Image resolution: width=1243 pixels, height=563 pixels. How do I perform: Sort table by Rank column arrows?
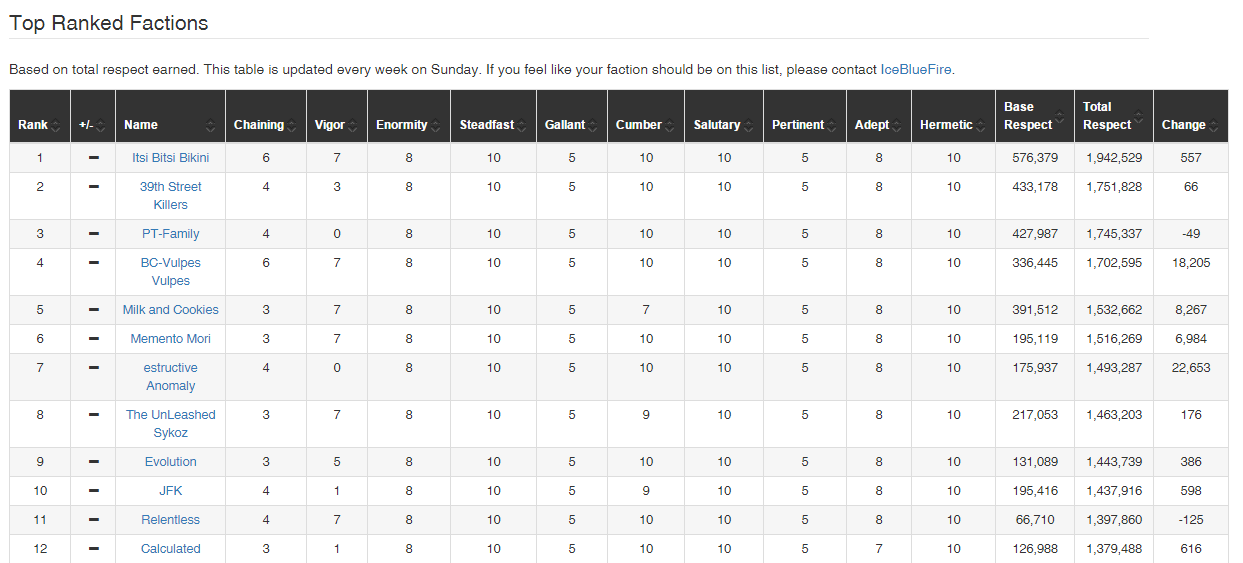tap(56, 126)
